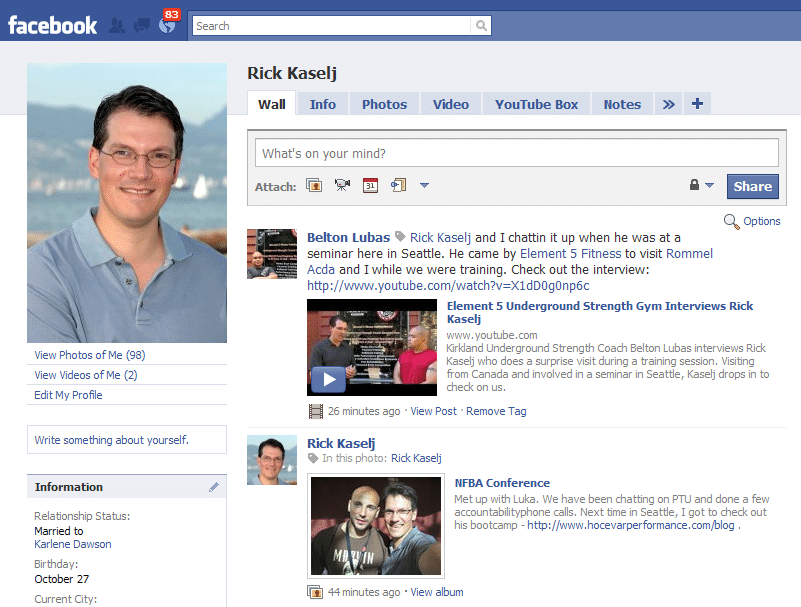Open the privacy lock dropdown
The image size is (801, 607).
(701, 185)
